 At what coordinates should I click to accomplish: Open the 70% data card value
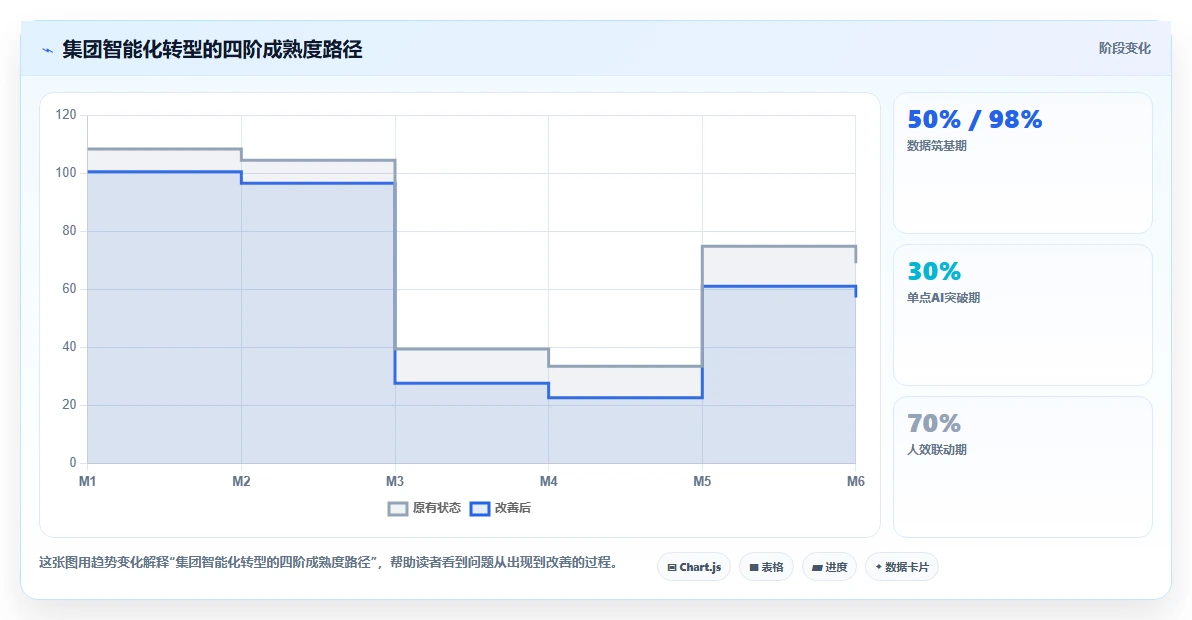pos(934,423)
